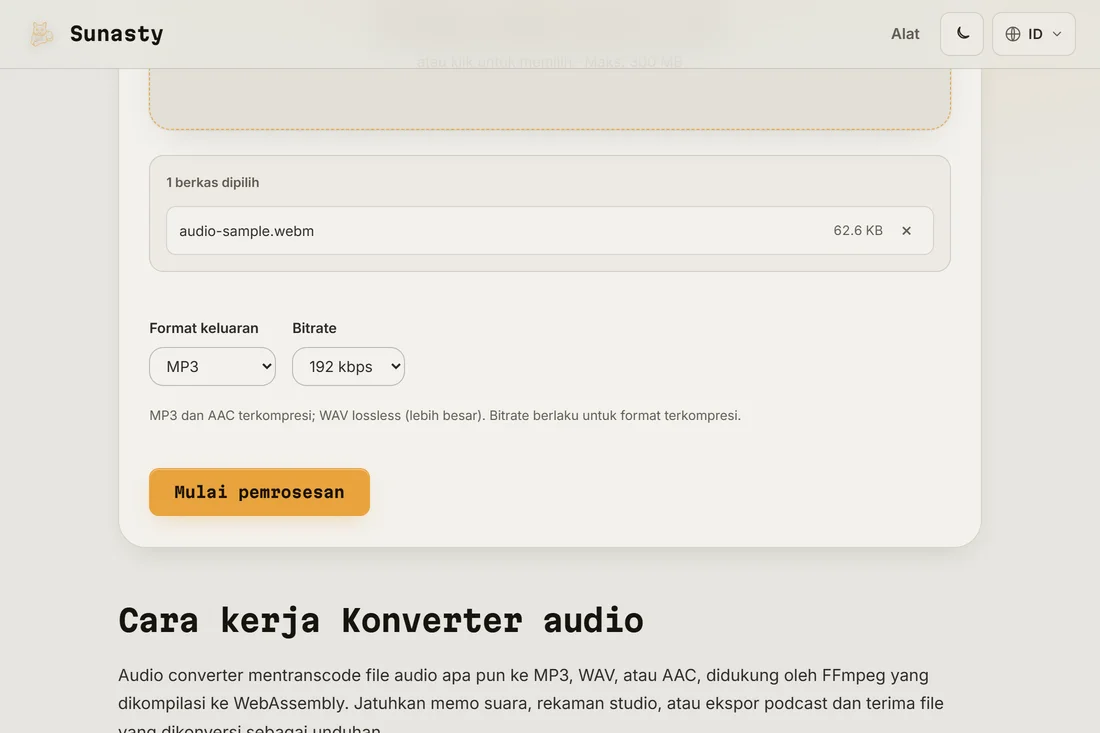This screenshot has width=1100, height=733.
Task: Click the Mulai pemrosesan button
Action: click(259, 492)
